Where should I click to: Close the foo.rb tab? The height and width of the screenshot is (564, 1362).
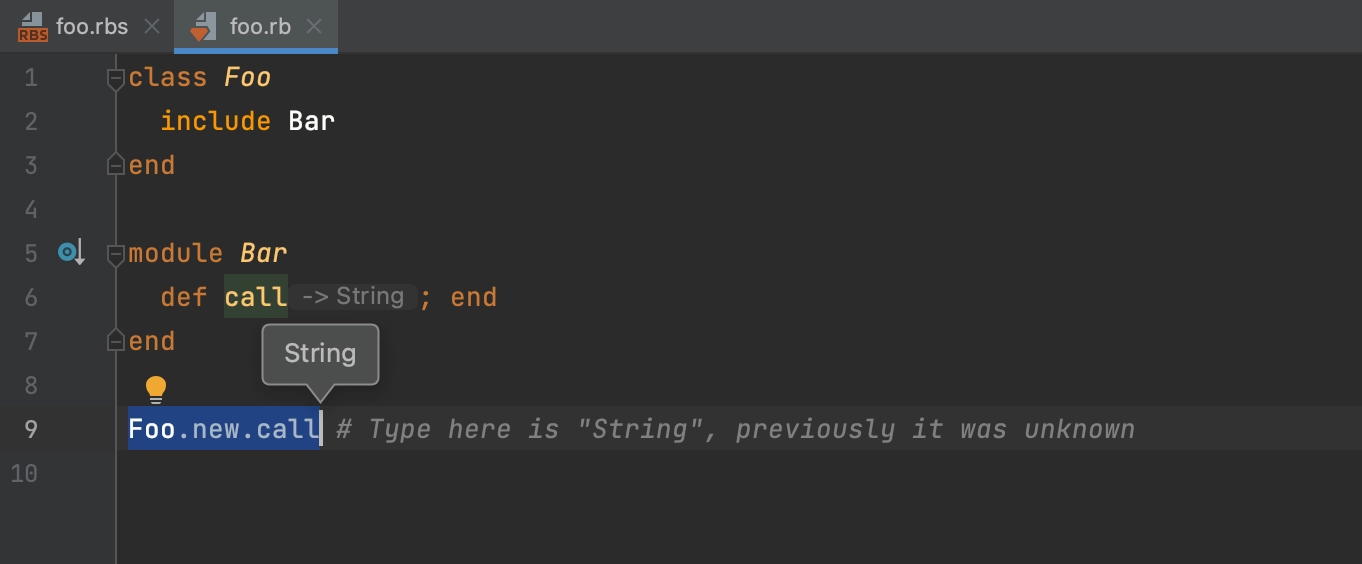[314, 27]
